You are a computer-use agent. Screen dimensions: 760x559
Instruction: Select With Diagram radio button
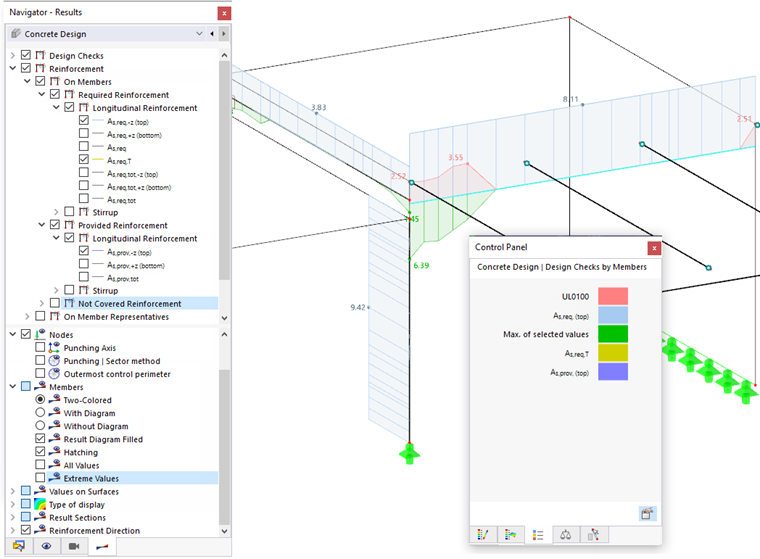(40, 413)
